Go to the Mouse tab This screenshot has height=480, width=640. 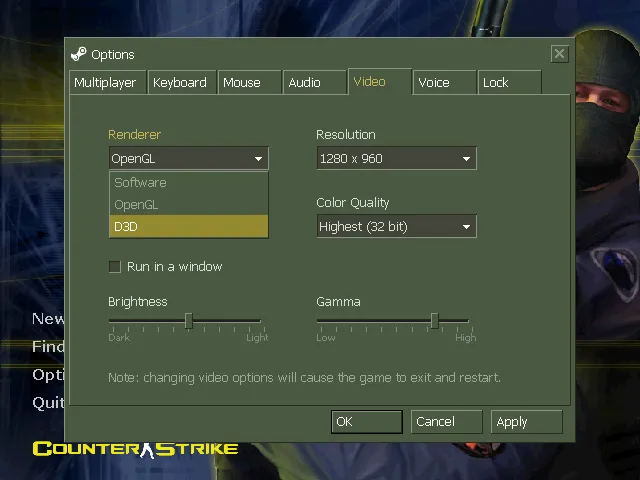(x=242, y=83)
